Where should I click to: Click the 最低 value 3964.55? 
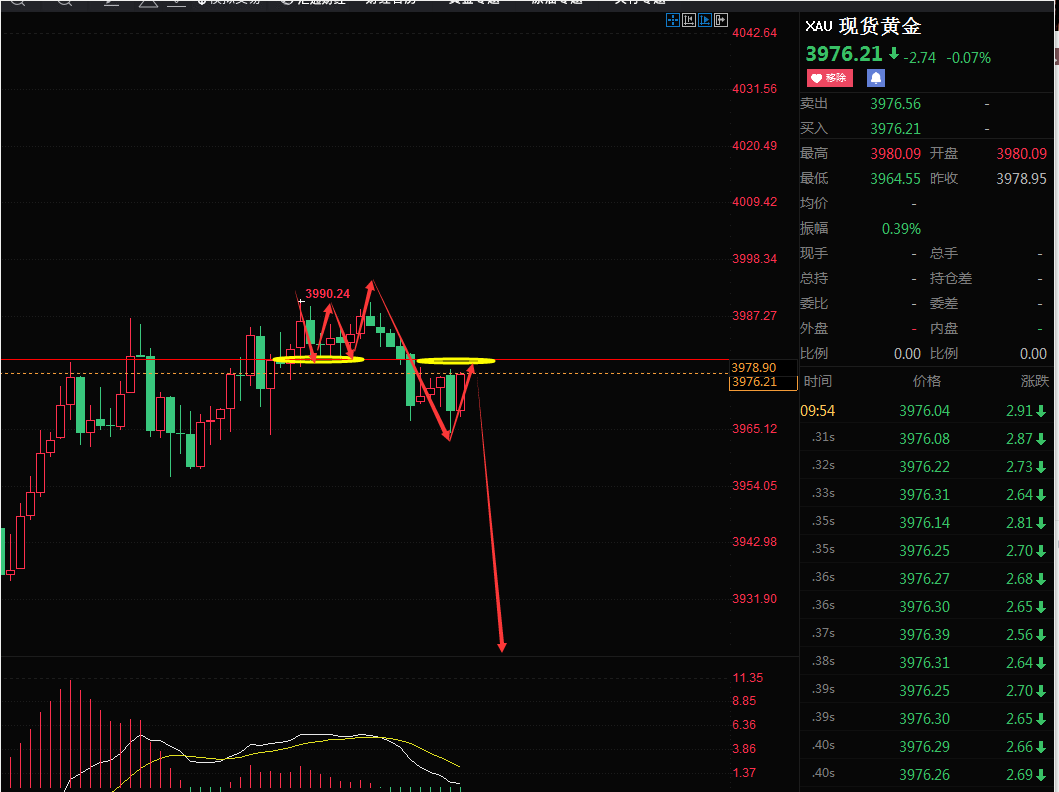[x=895, y=179]
